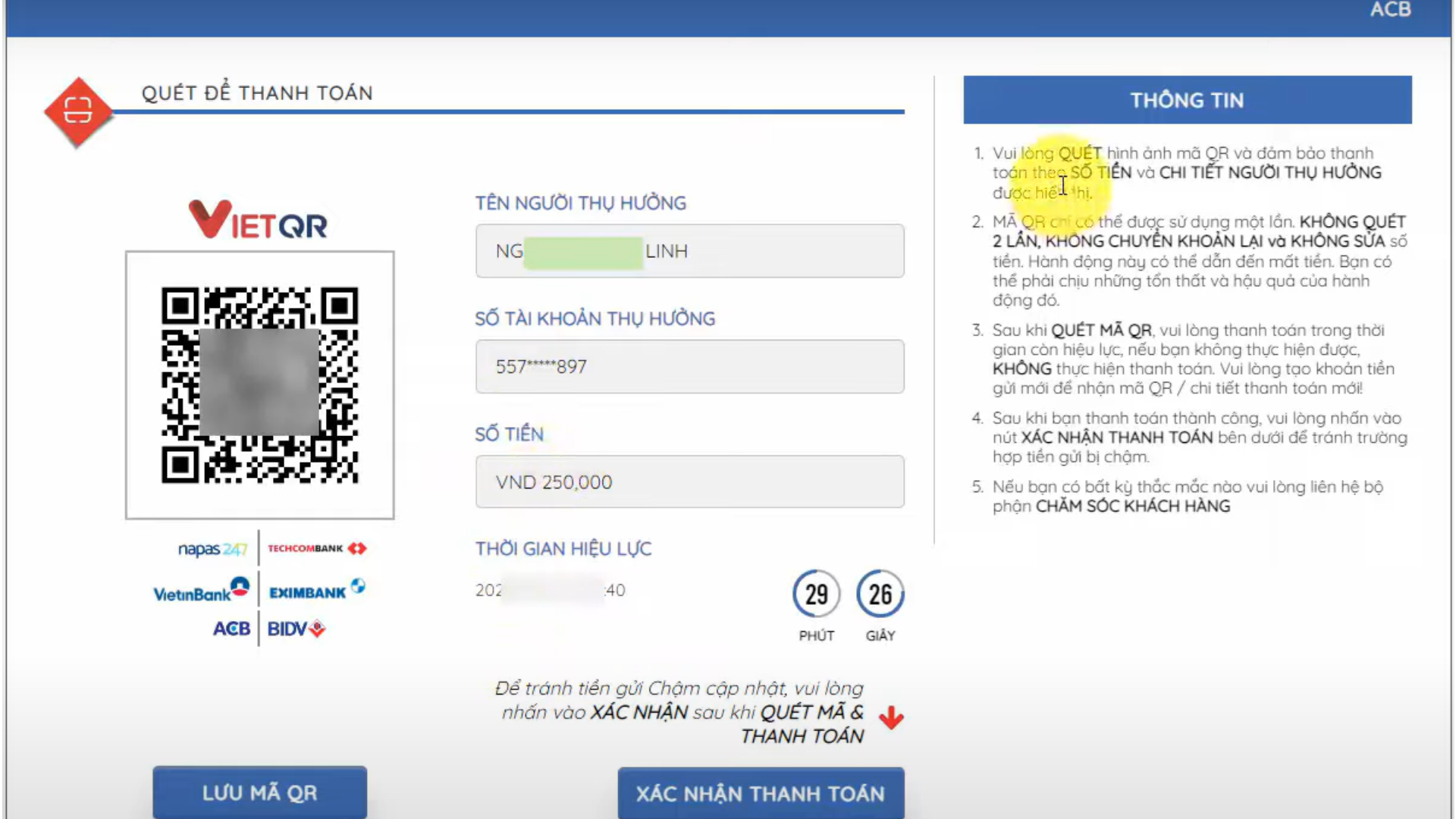The height and width of the screenshot is (819, 1456).
Task: Click the amount field VND 250,000
Action: coord(689,482)
